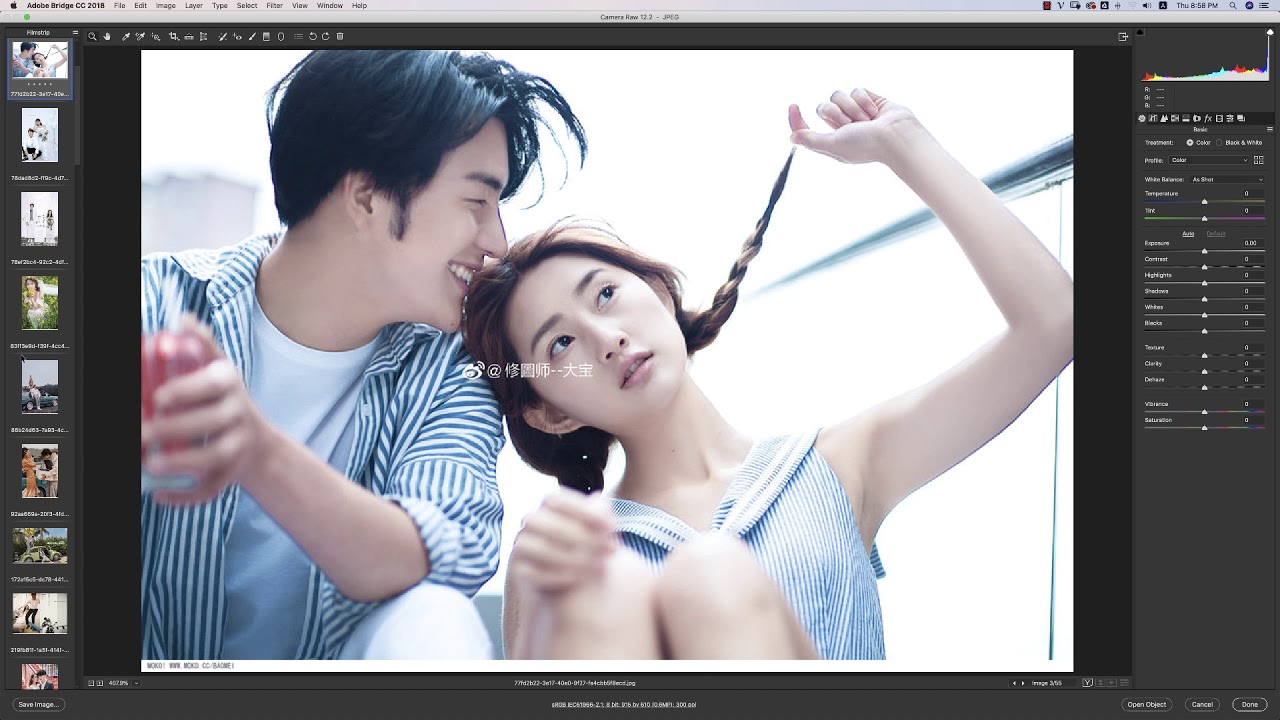Screen dimensions: 1280x720
Task: Select the Red Eye Removal tool
Action: click(237, 36)
